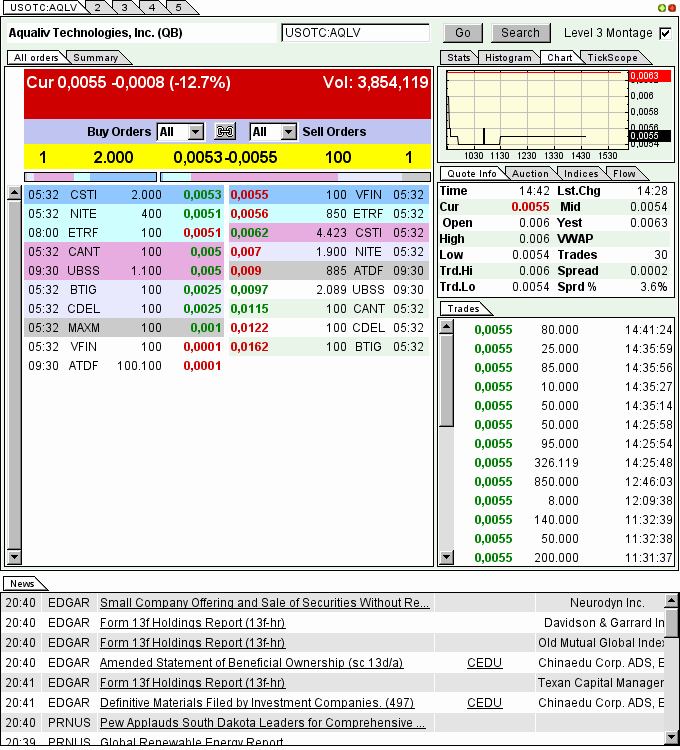Click the Trades list scrollbar thumb

point(447,380)
